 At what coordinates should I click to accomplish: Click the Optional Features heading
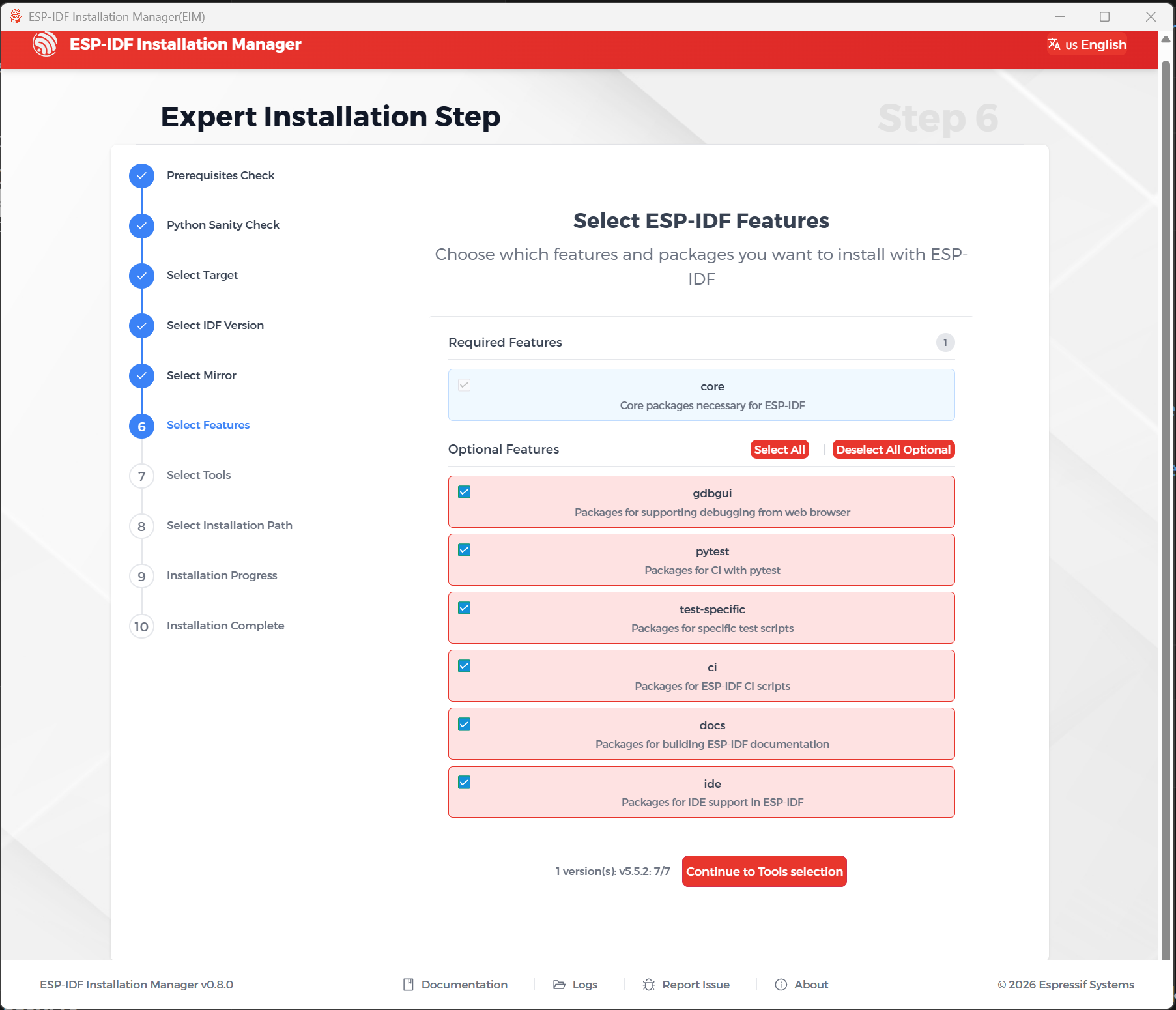[x=503, y=449]
